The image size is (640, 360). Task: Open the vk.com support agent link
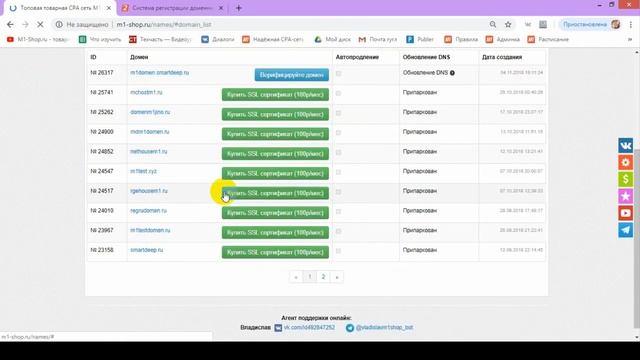309,327
